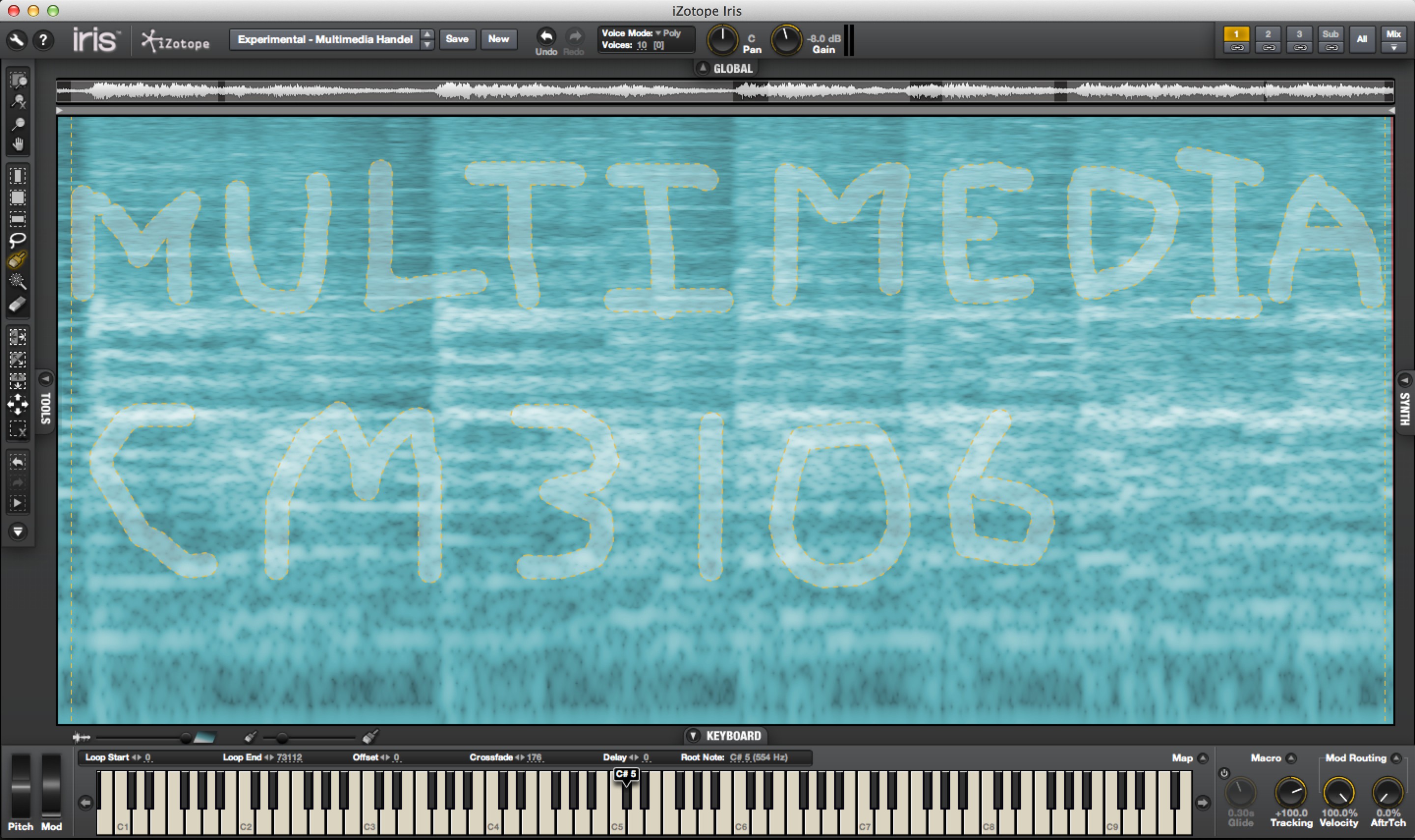Select the hand grab tool
The width and height of the screenshot is (1415, 840).
pos(18,144)
